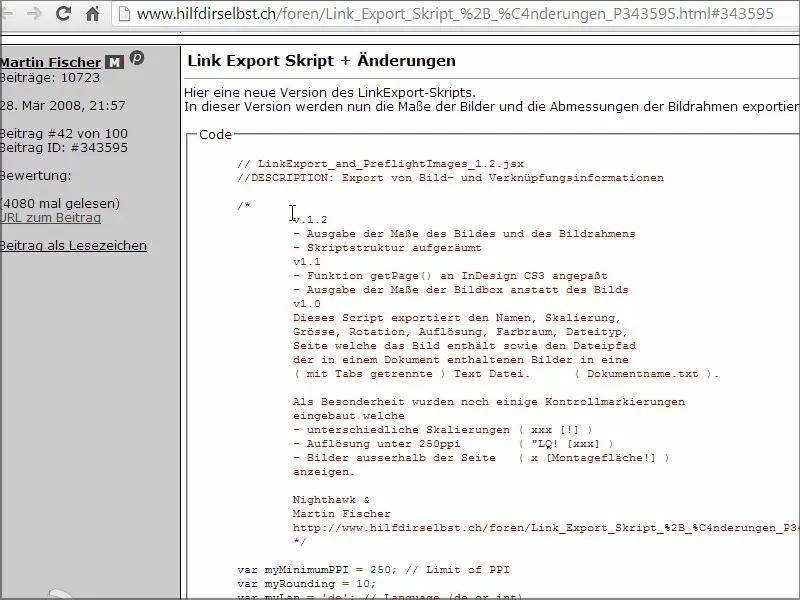Click the 'v1.0' version line
Image resolution: width=800 pixels, height=600 pixels.
(x=307, y=304)
